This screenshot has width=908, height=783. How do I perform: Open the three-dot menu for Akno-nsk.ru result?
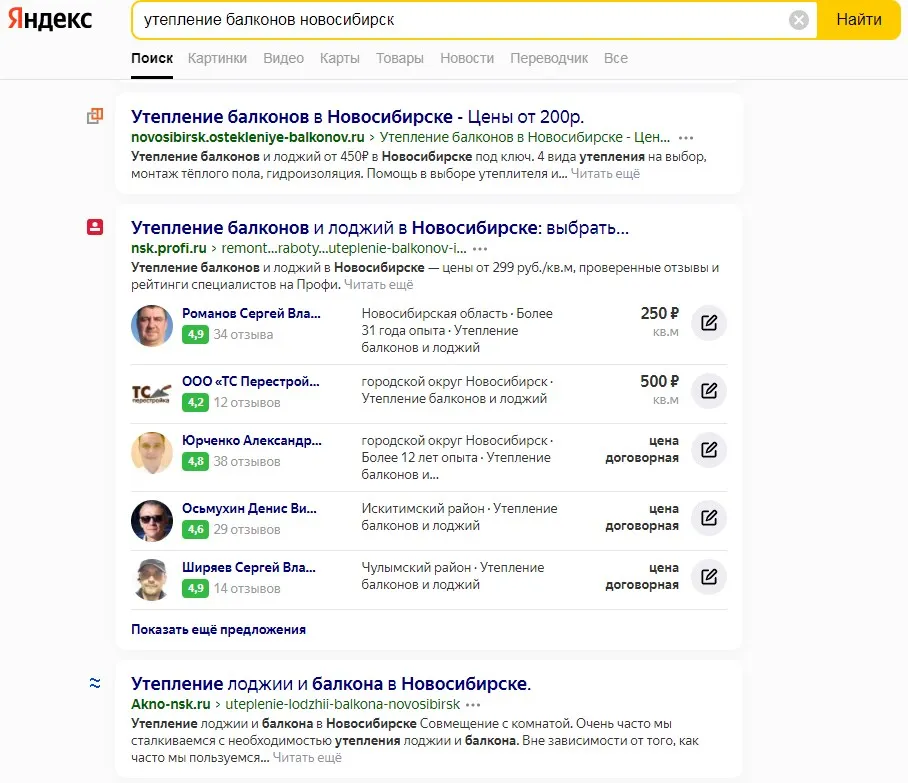point(473,705)
